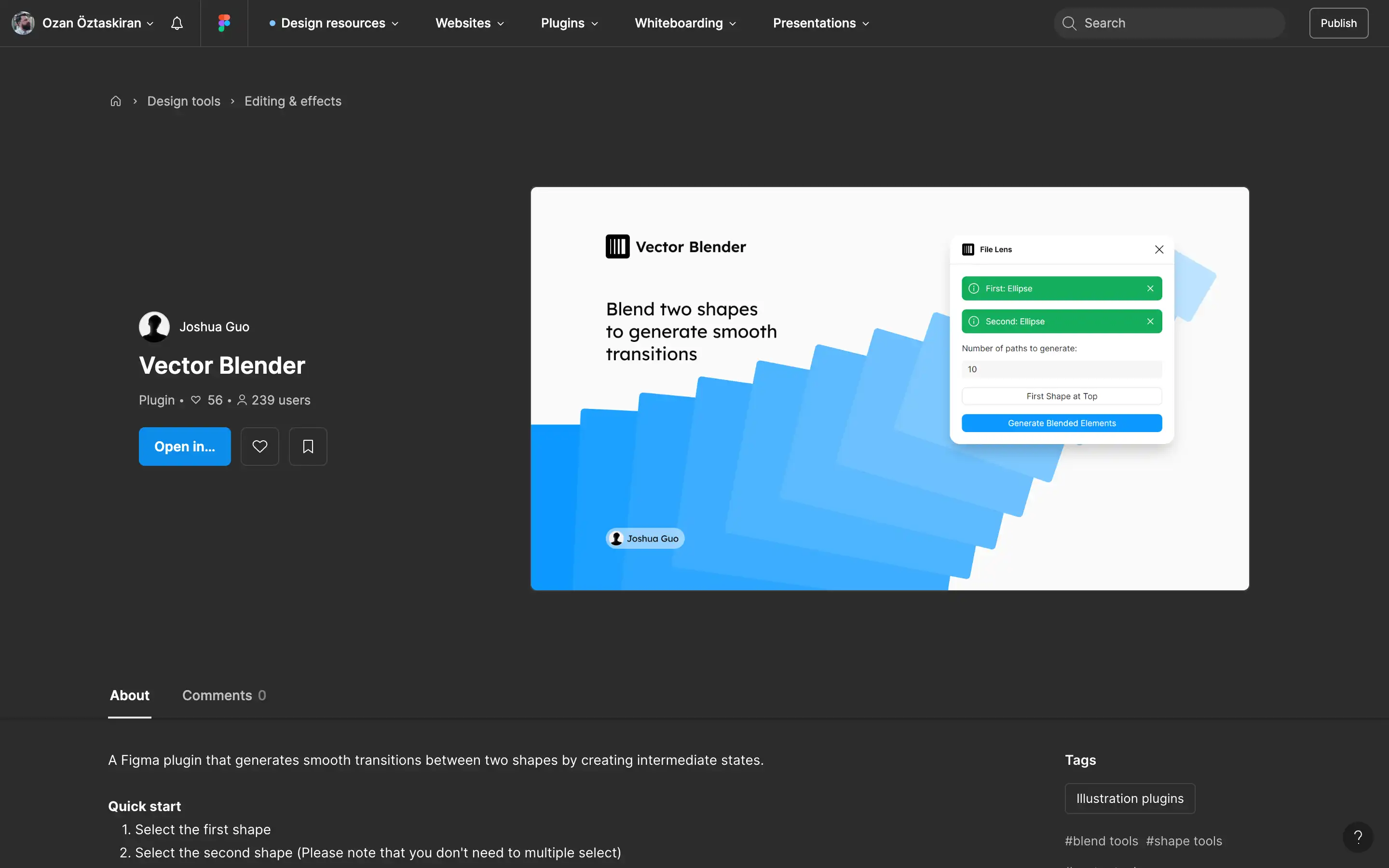
Task: Remove the Second: Ellipse selection
Action: [x=1150, y=322]
